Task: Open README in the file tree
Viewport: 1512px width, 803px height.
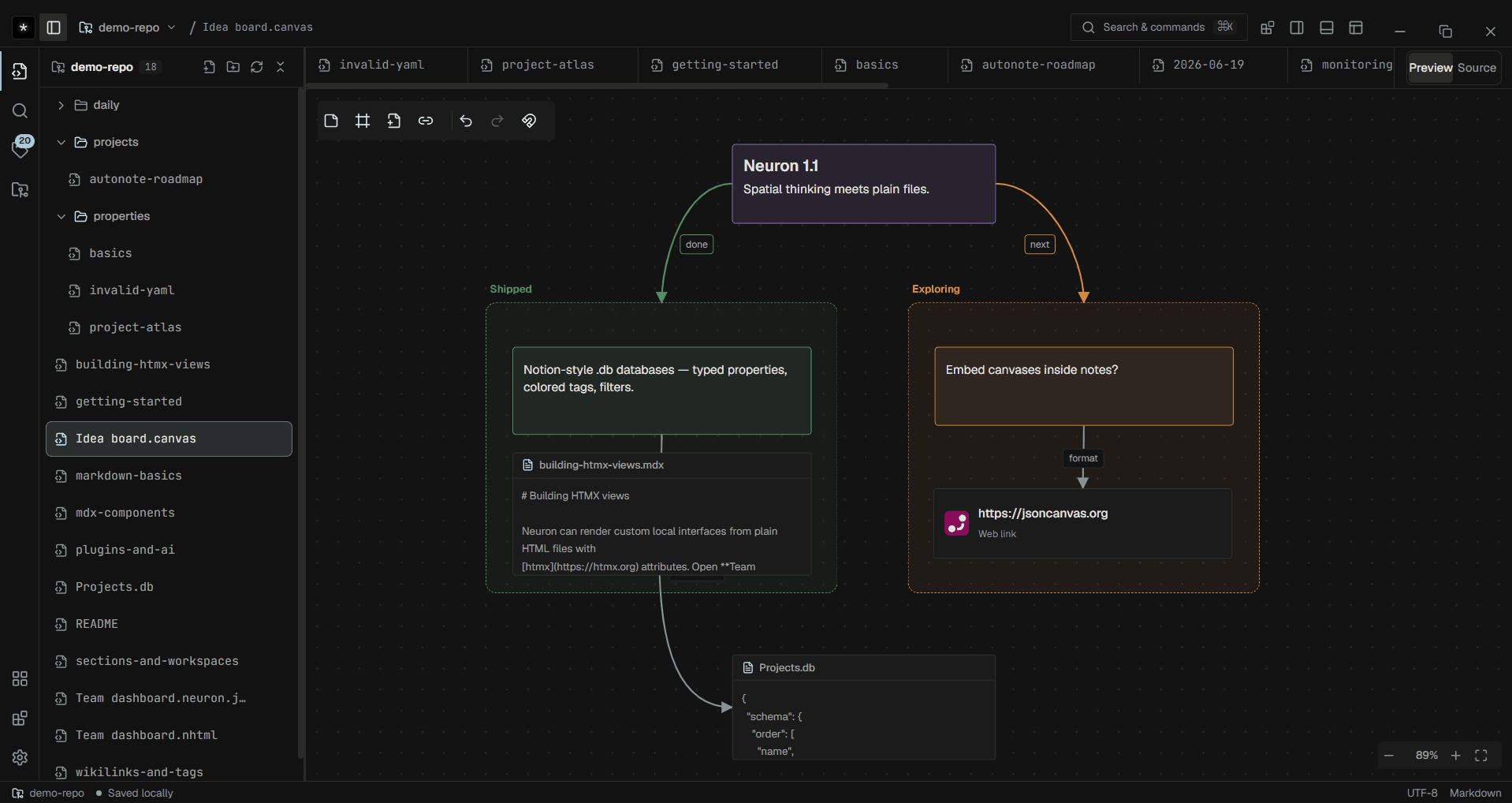Action: pos(169,624)
